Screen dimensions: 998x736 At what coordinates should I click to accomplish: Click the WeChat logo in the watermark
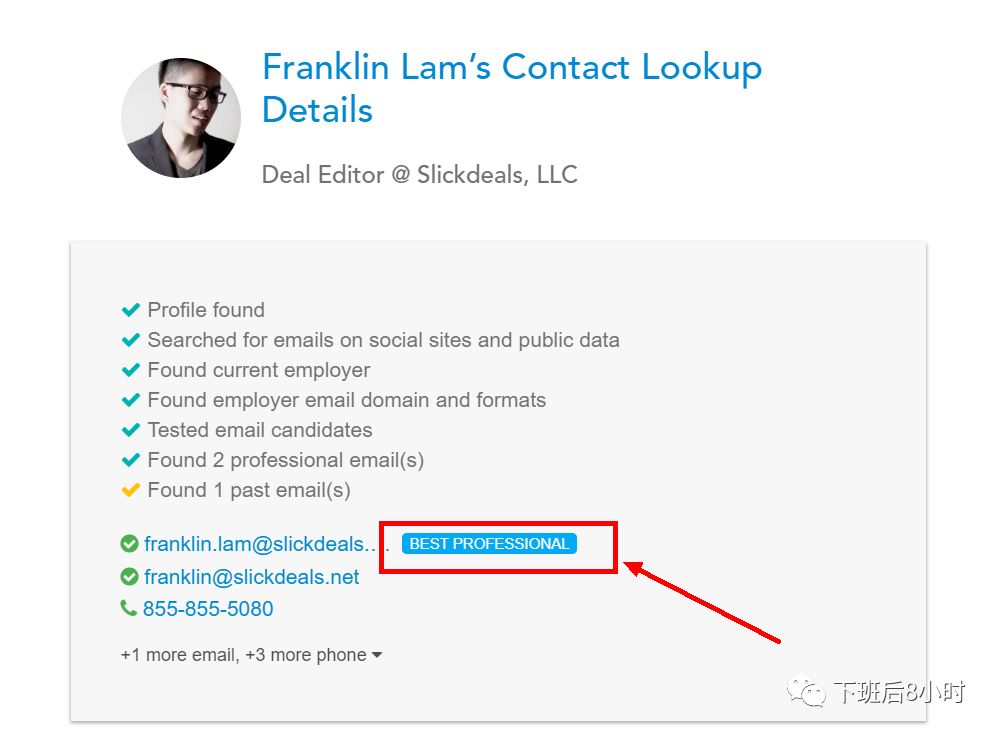tap(806, 691)
